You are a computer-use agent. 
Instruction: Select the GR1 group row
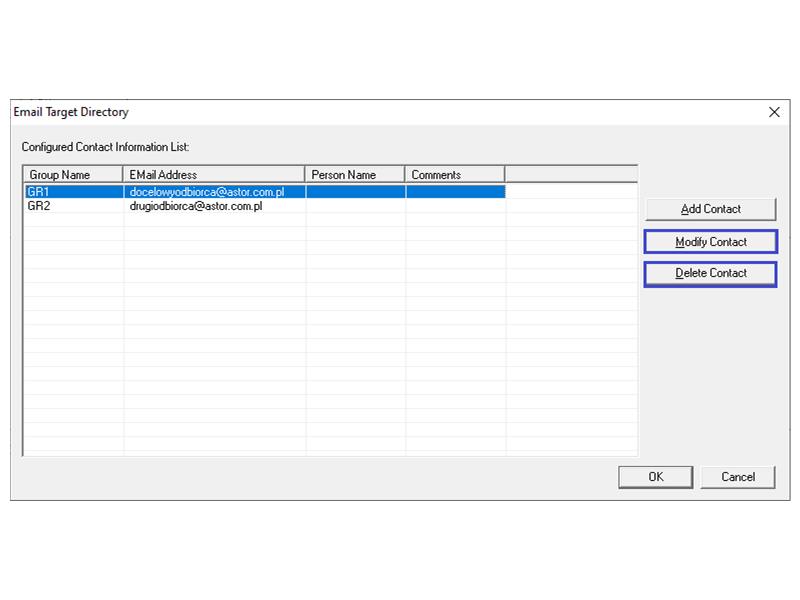pyautogui.click(x=265, y=192)
